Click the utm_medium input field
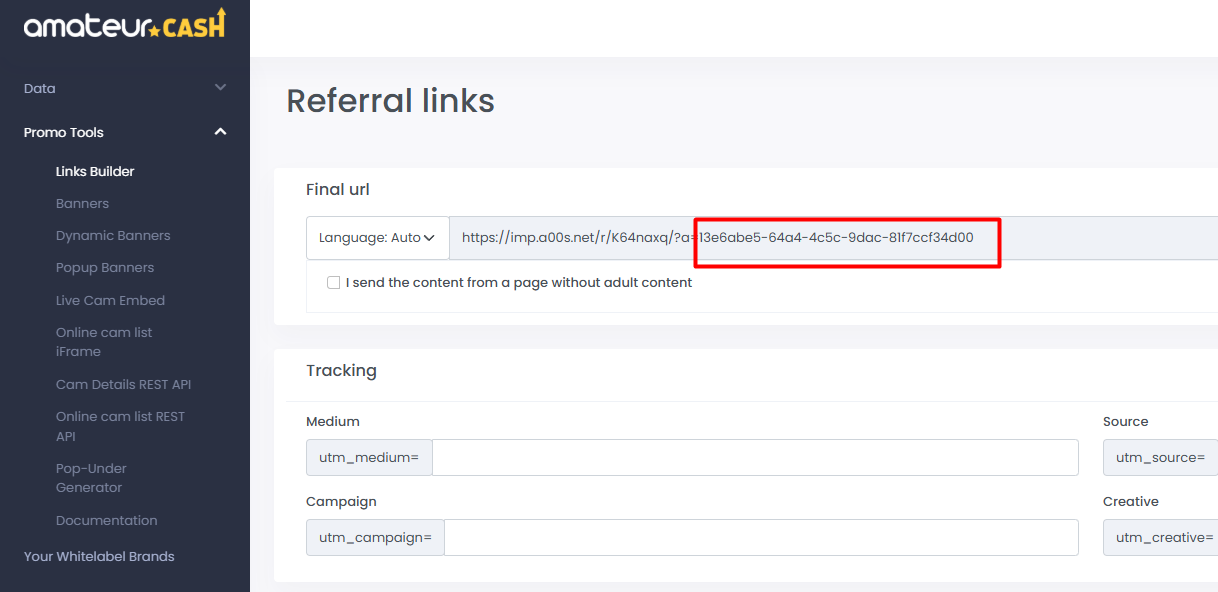Viewport: 1218px width, 592px height. click(755, 457)
